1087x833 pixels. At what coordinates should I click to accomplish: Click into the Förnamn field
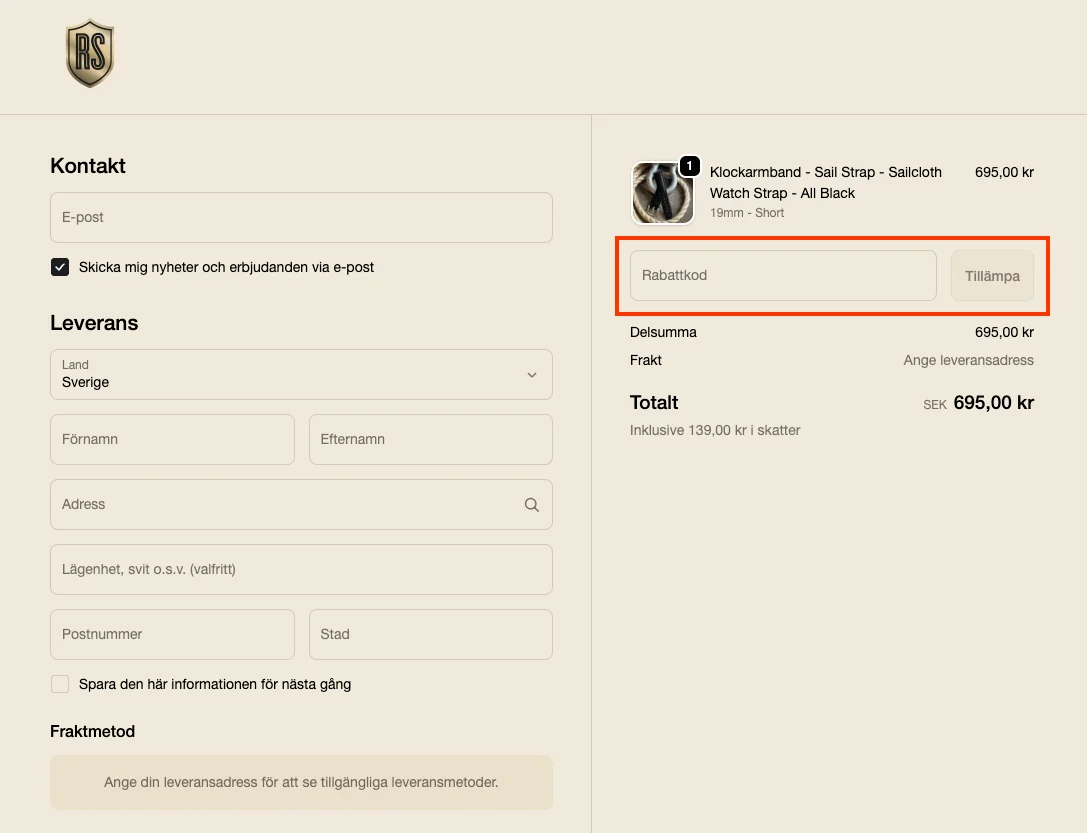[172, 440]
